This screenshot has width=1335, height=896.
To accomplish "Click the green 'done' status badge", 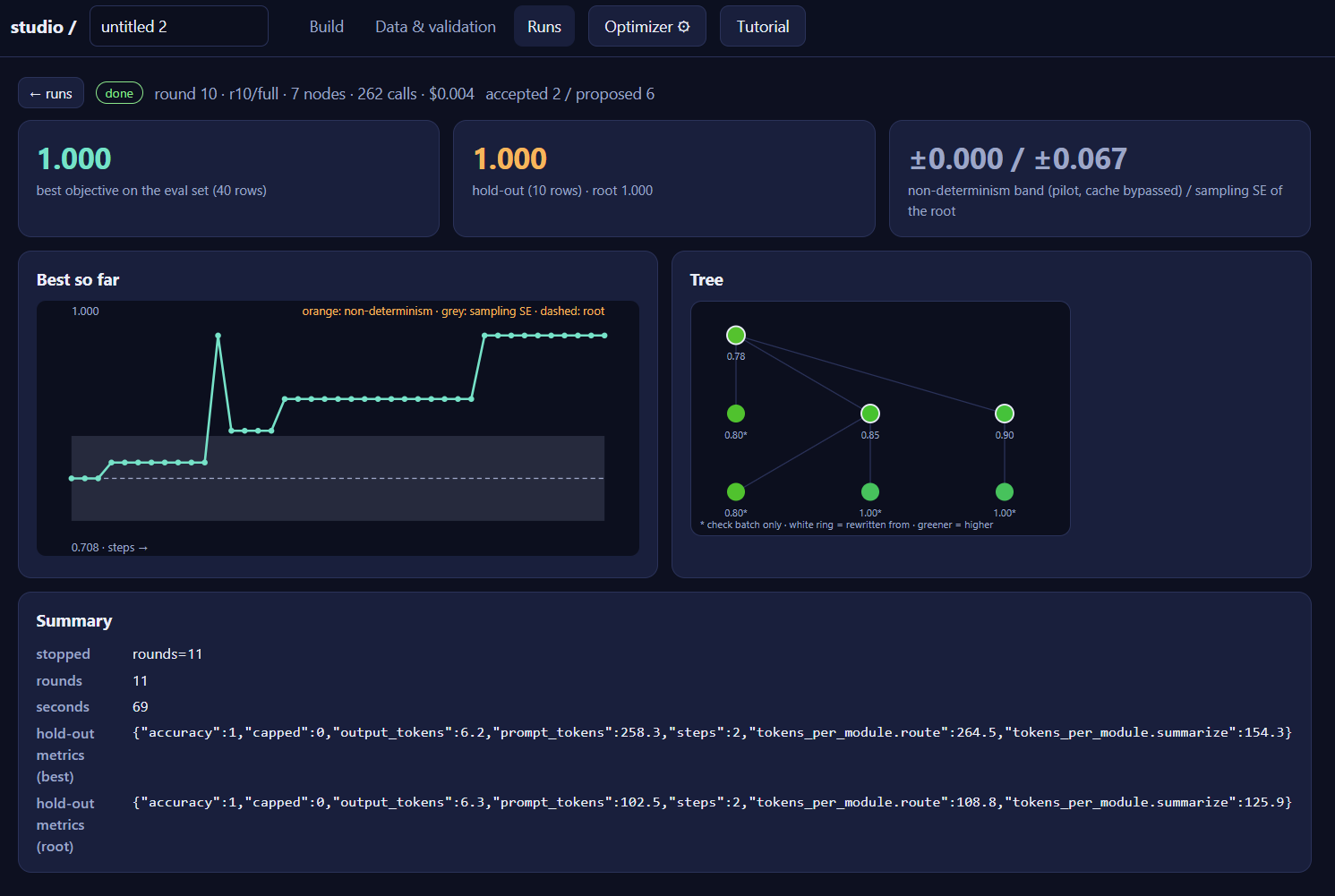I will pos(119,93).
